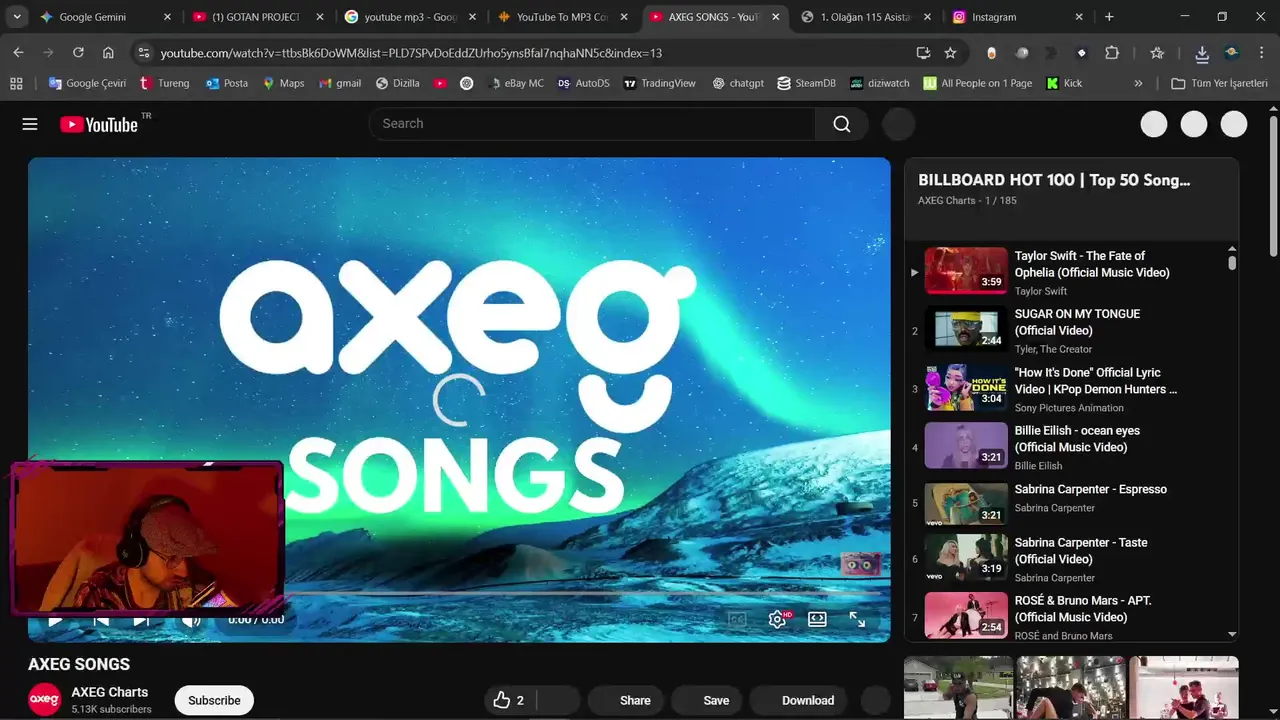Open Tureng bookmark

pyautogui.click(x=164, y=83)
